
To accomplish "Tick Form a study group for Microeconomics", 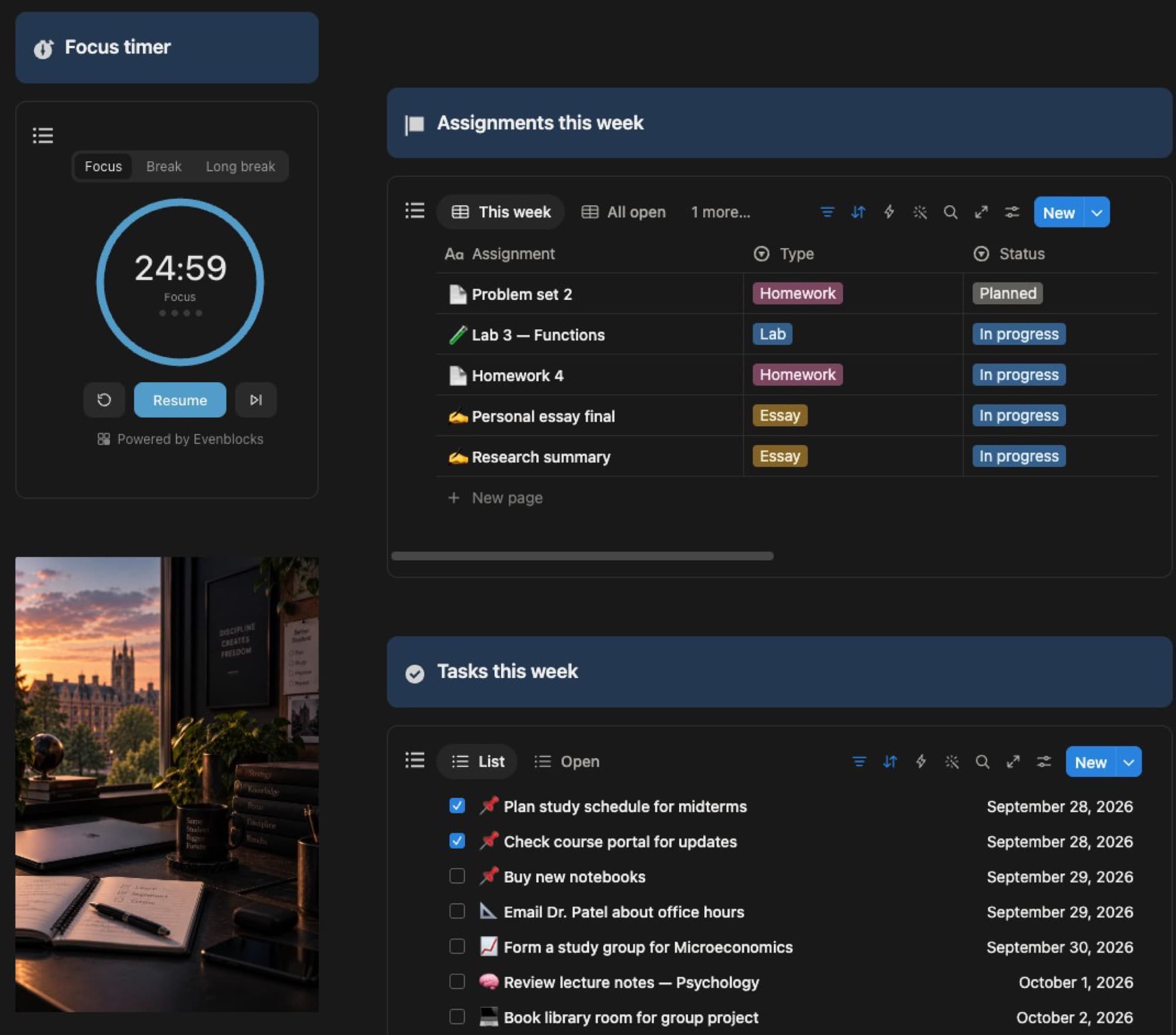I will pos(457,946).
